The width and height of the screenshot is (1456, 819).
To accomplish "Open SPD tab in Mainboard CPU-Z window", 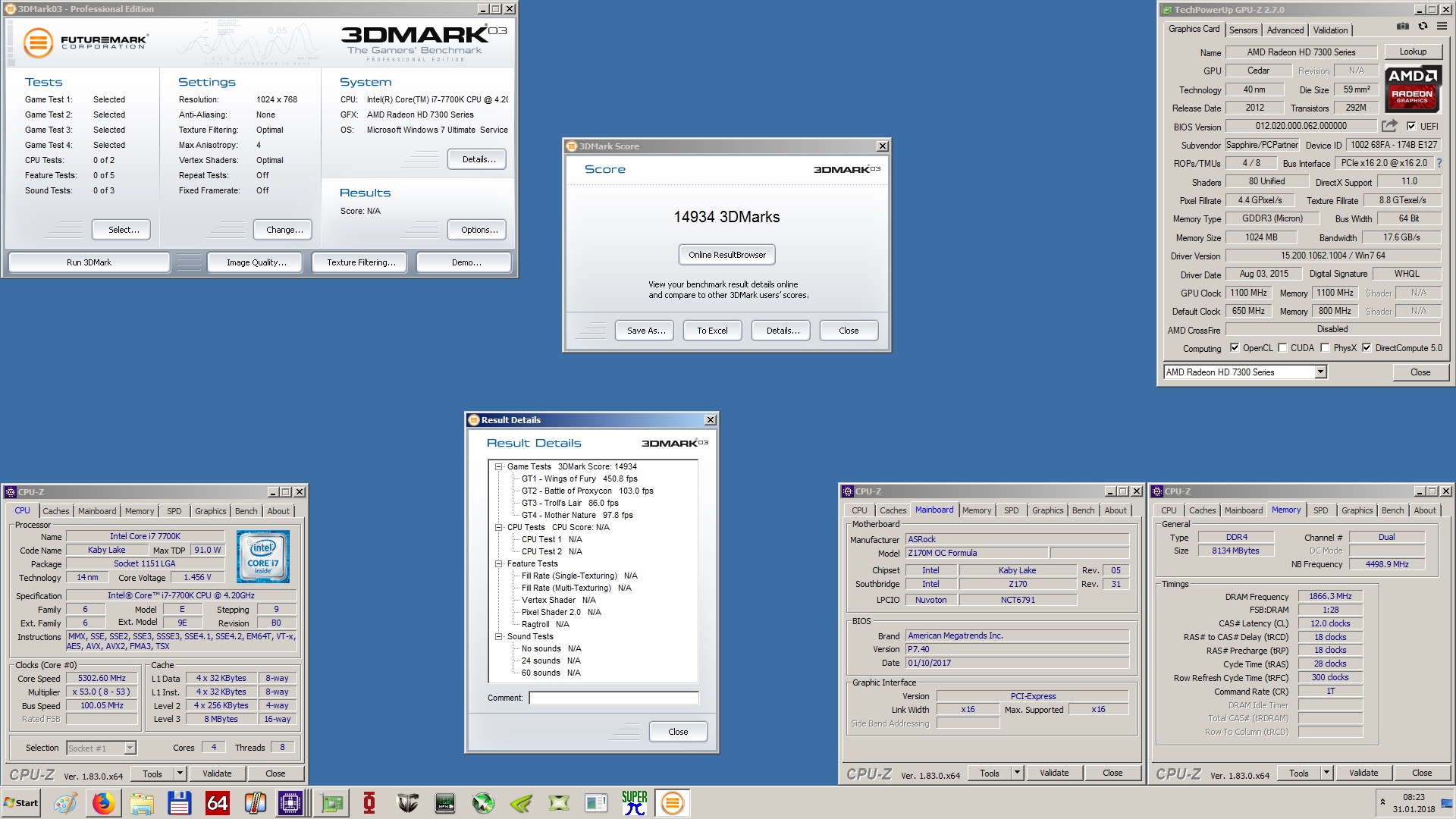I will tap(1011, 510).
